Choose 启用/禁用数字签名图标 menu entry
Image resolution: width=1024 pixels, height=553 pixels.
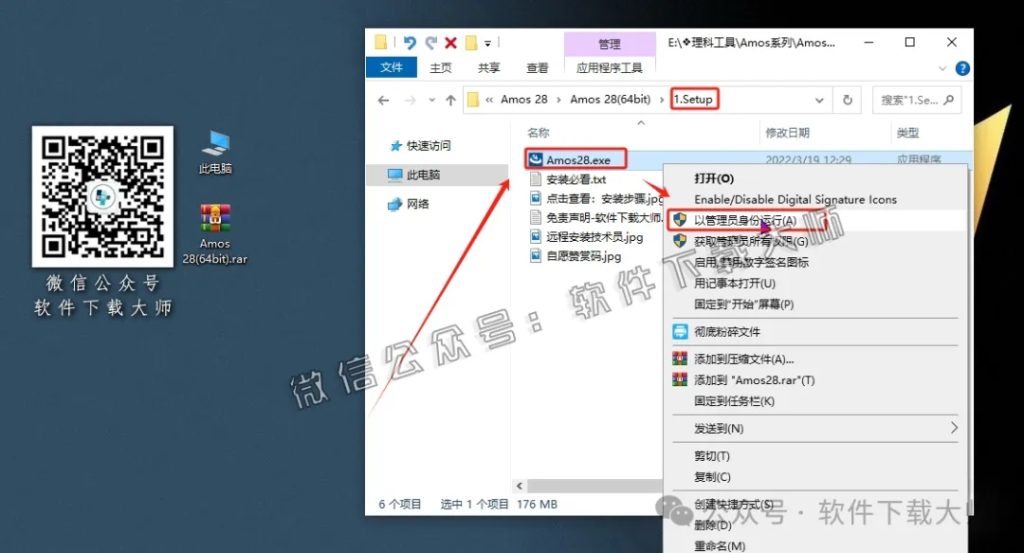[751, 262]
